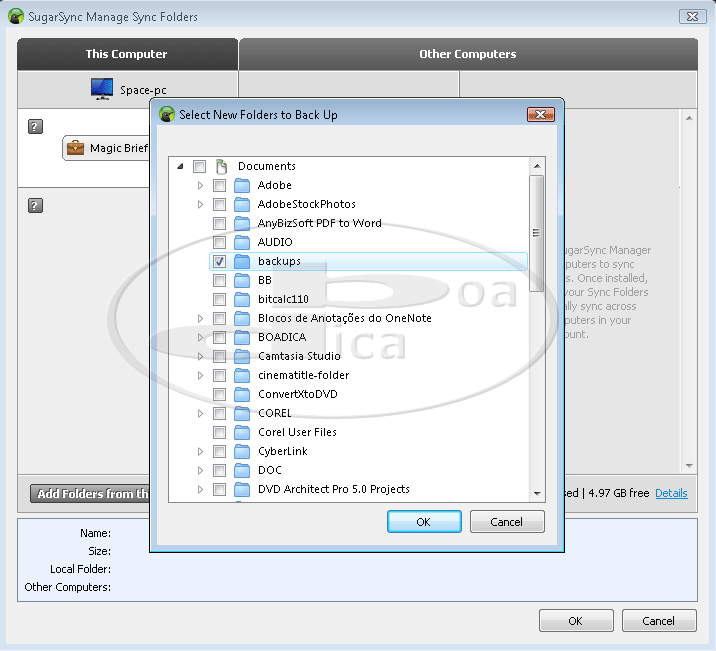
Task: Uncheck the backups folder checkbox
Action: click(219, 261)
